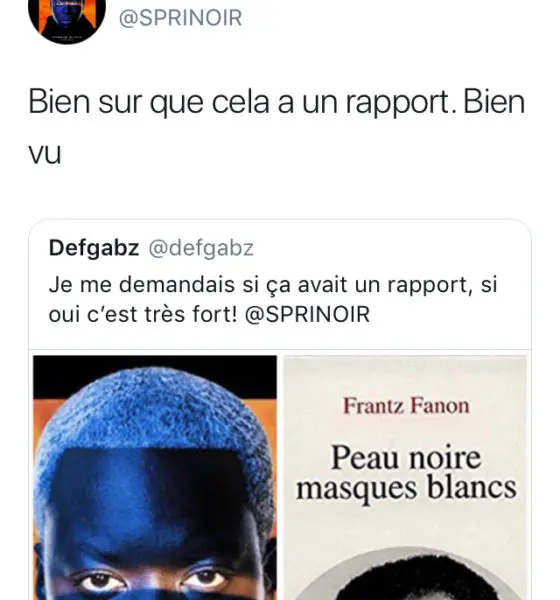Open the grey @defgabz handle
The height and width of the screenshot is (600, 560).
click(x=201, y=249)
